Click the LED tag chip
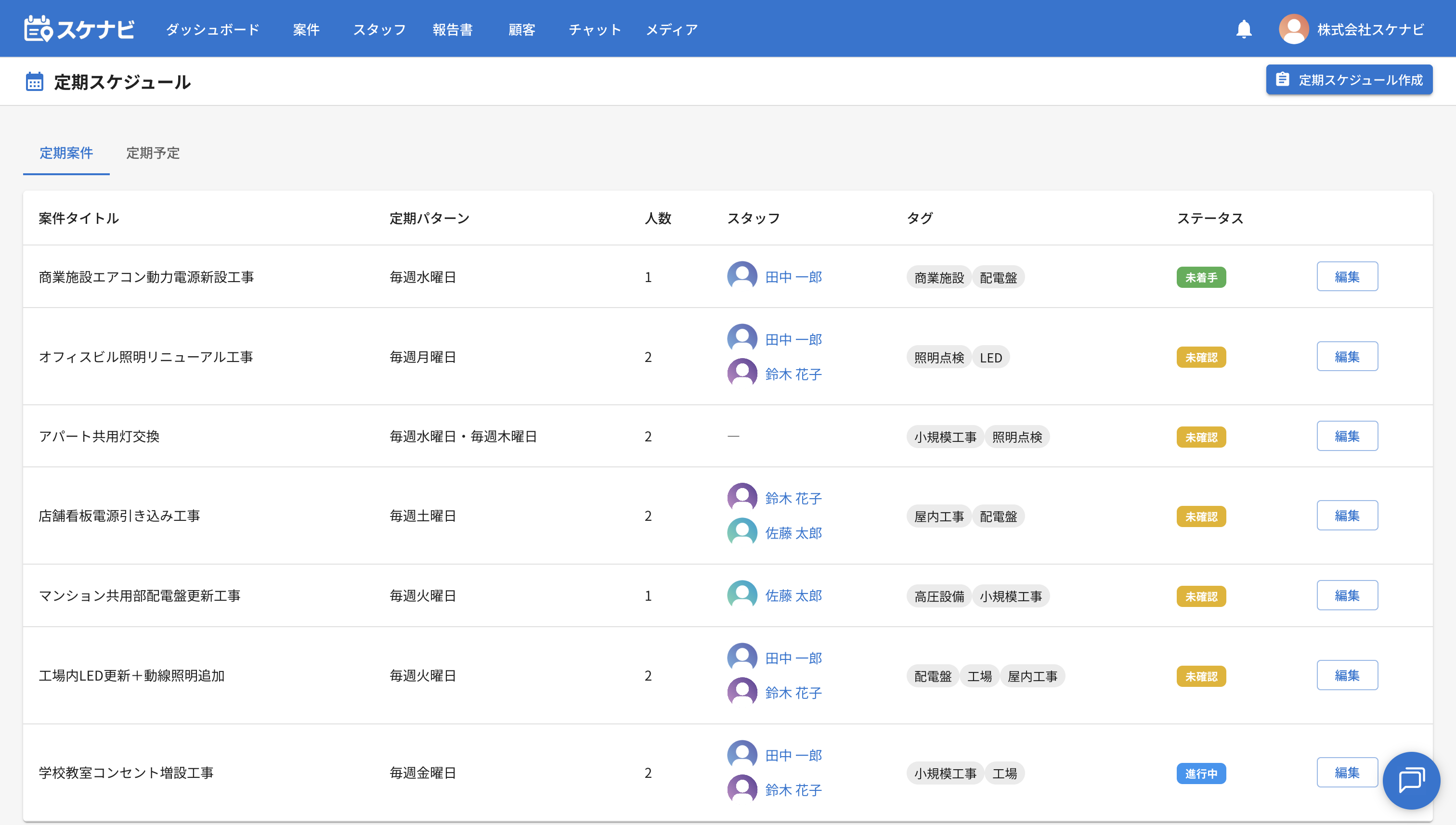The height and width of the screenshot is (825, 1456). click(991, 358)
